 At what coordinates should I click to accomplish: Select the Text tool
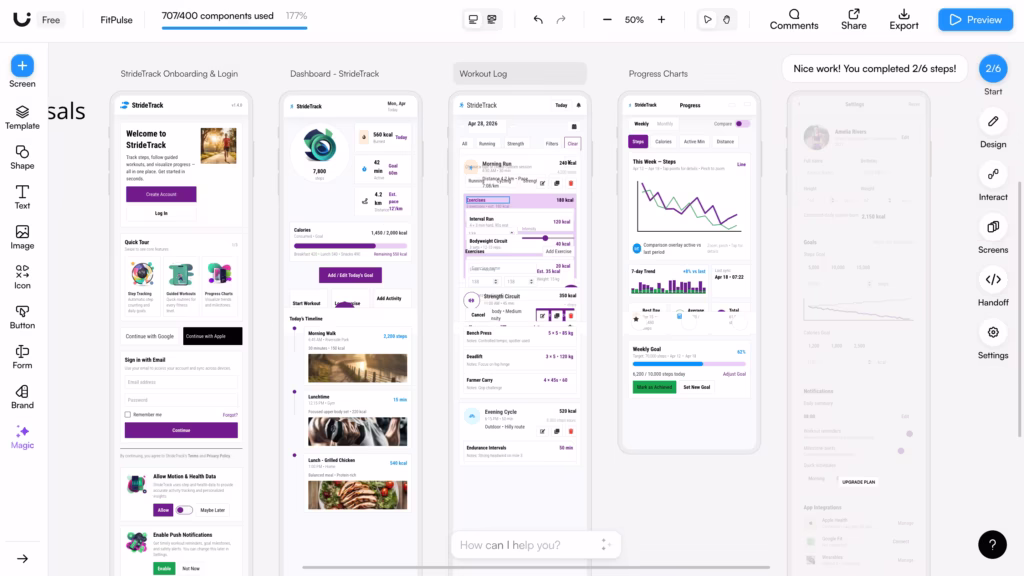click(x=22, y=197)
